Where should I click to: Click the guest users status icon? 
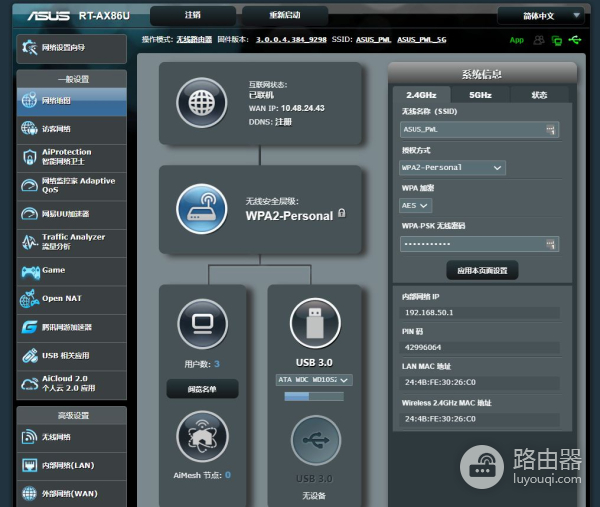point(539,40)
